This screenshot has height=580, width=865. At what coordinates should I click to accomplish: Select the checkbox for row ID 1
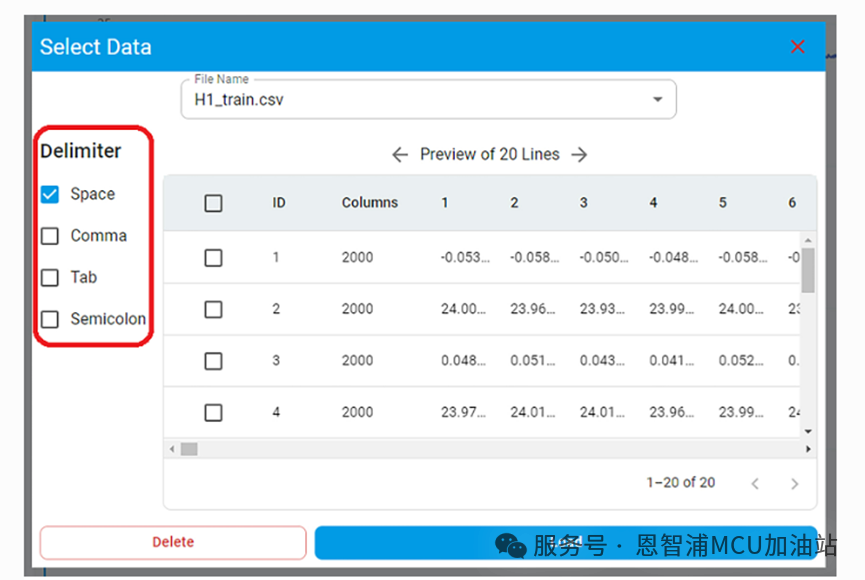pyautogui.click(x=213, y=258)
